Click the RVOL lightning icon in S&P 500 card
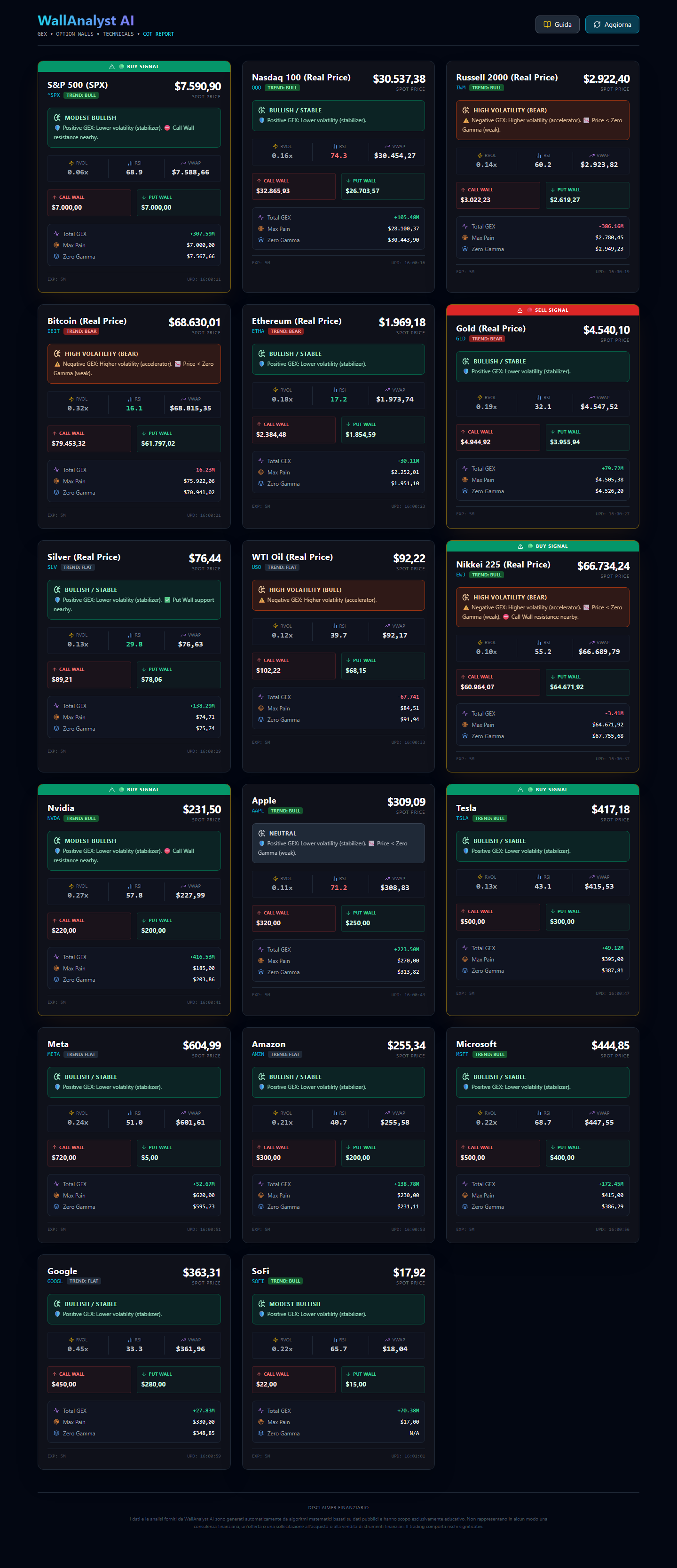The height and width of the screenshot is (1568, 677). click(x=71, y=163)
